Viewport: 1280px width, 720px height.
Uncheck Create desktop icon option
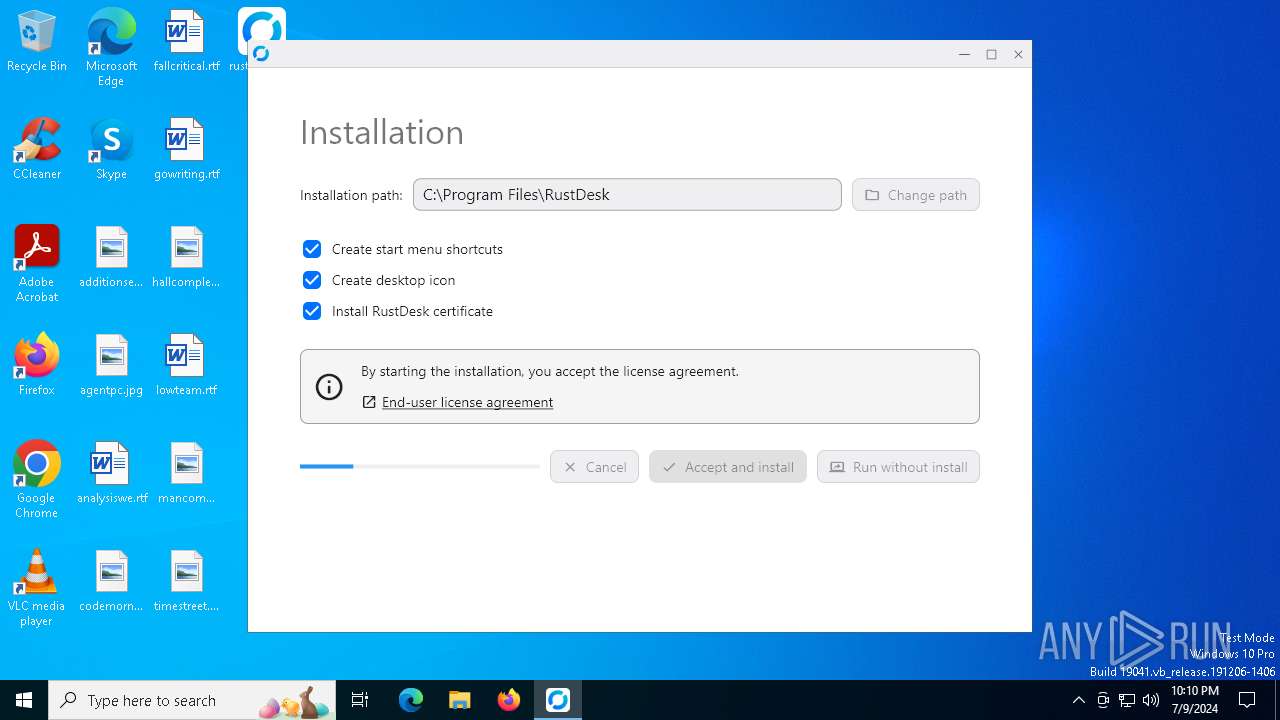[x=312, y=280]
